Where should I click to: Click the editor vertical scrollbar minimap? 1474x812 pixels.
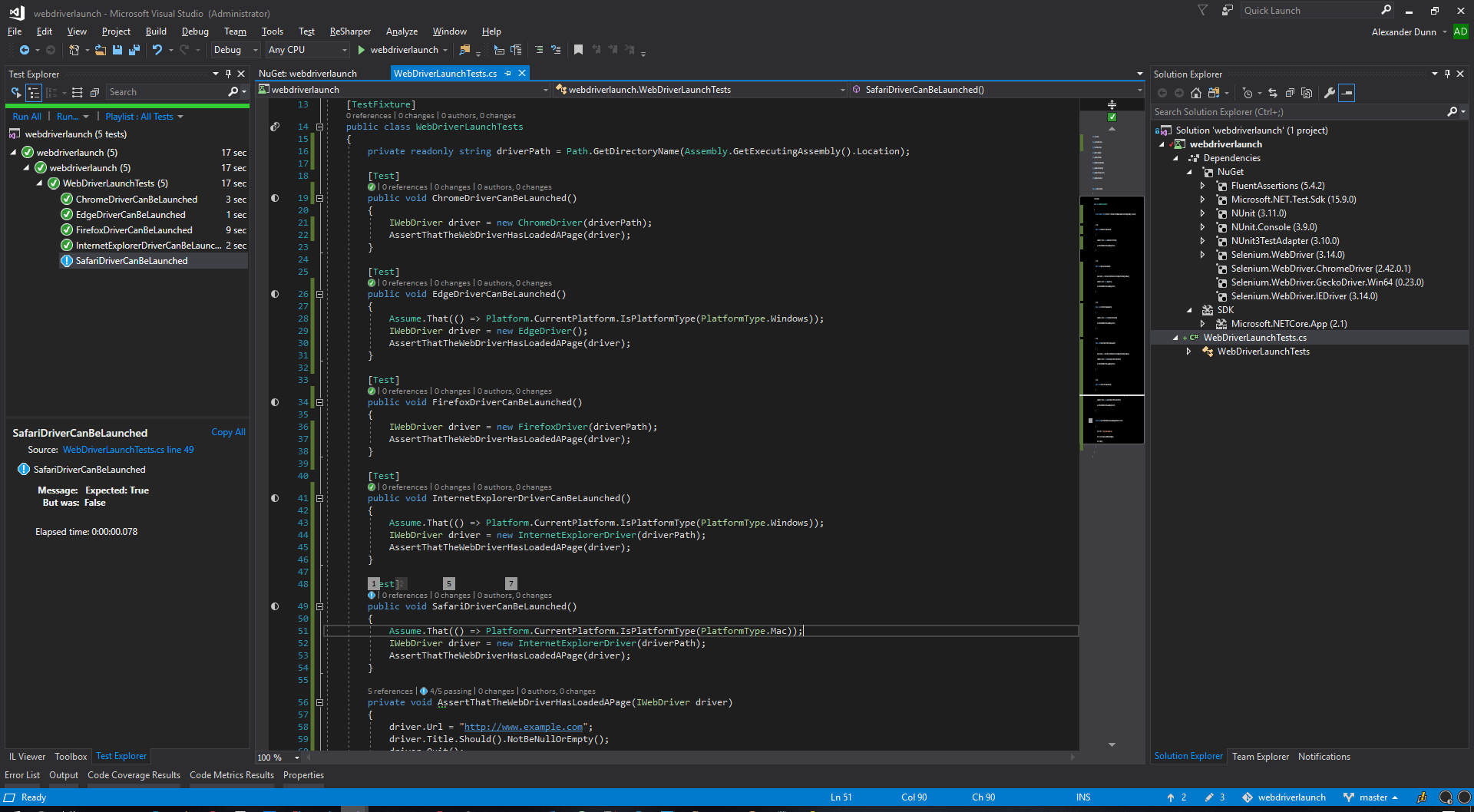[1112, 307]
